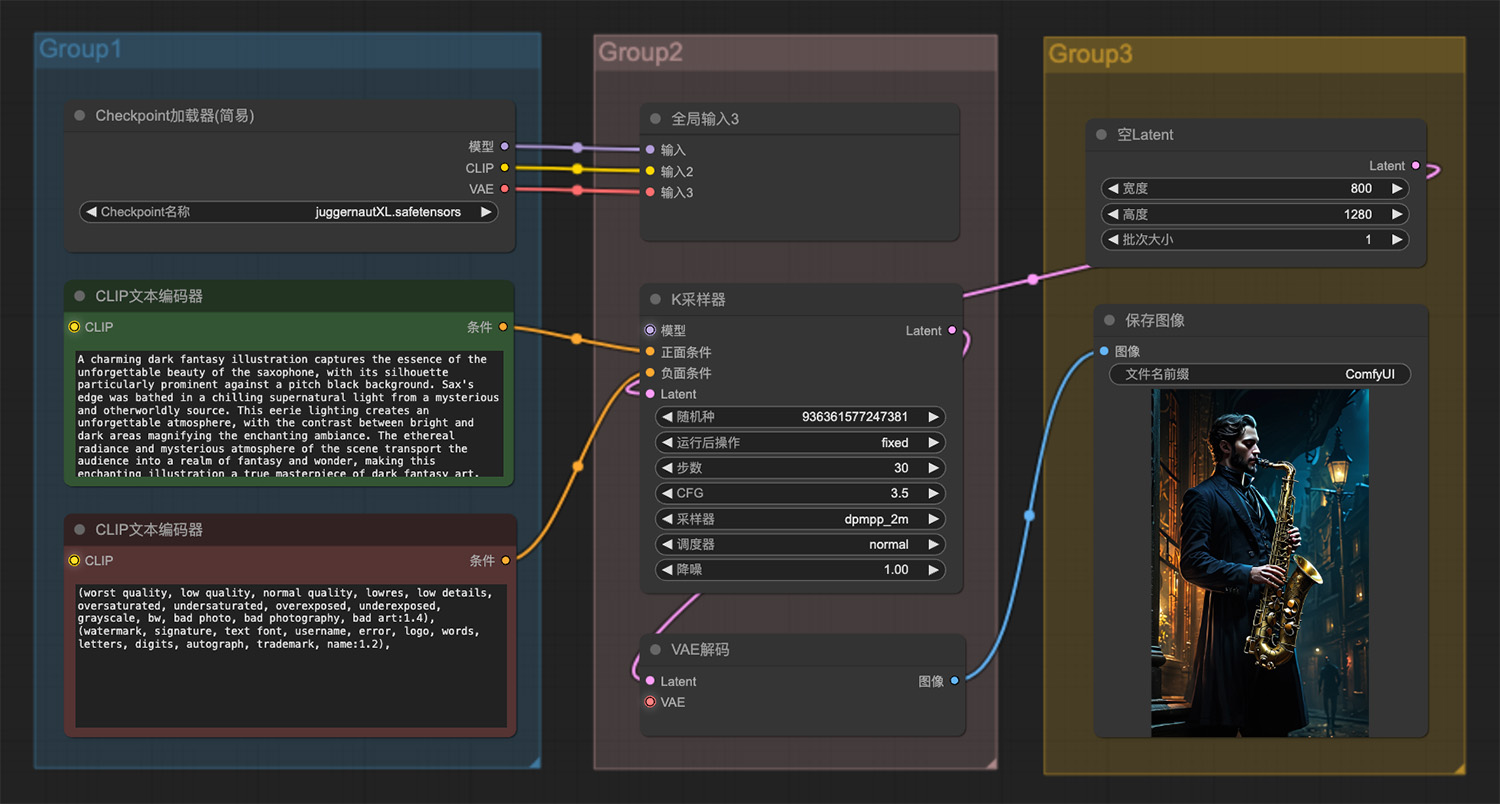The image size is (1500, 804).
Task: Click into the positive prompt text area
Action: tap(289, 414)
